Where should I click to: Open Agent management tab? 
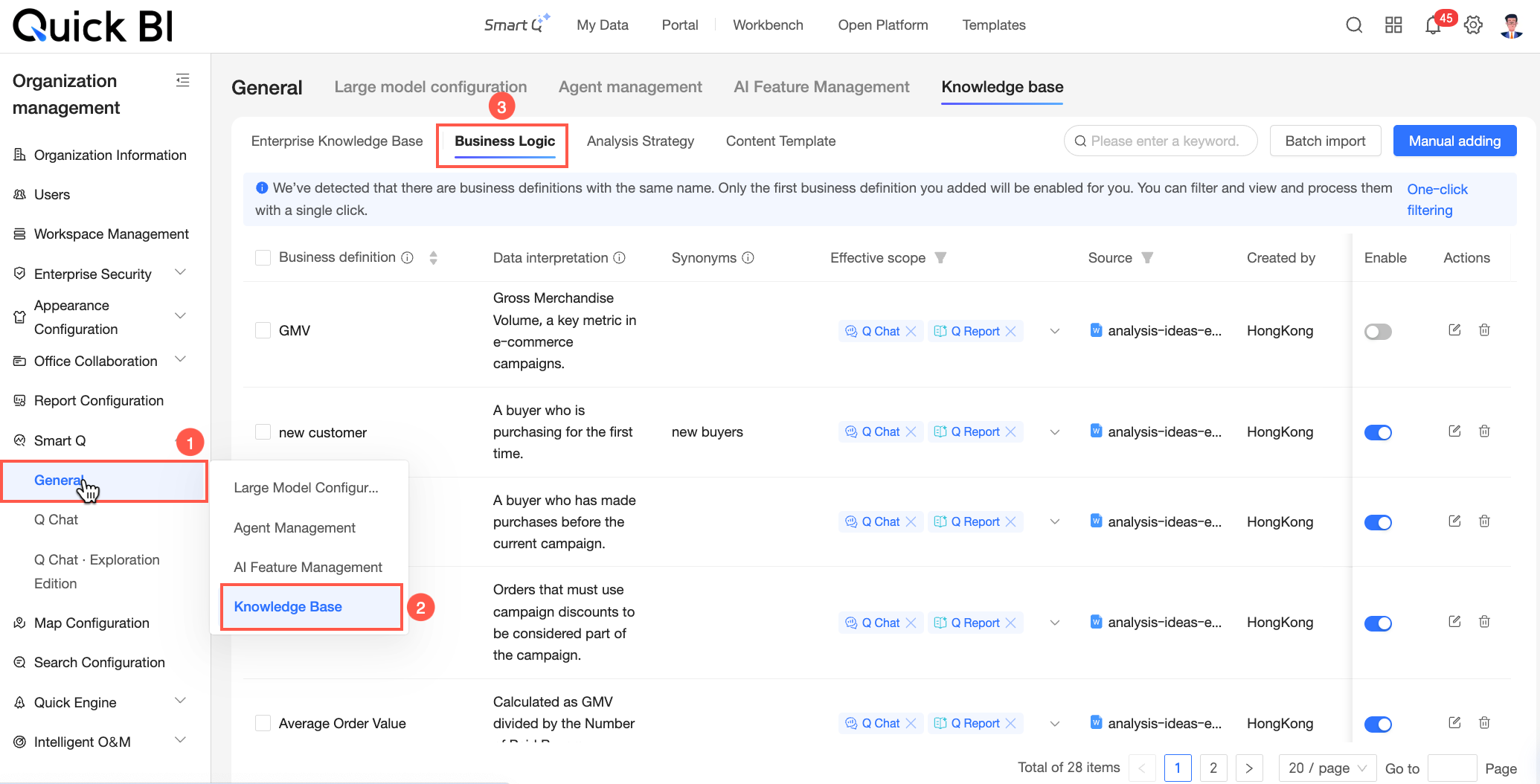630,87
